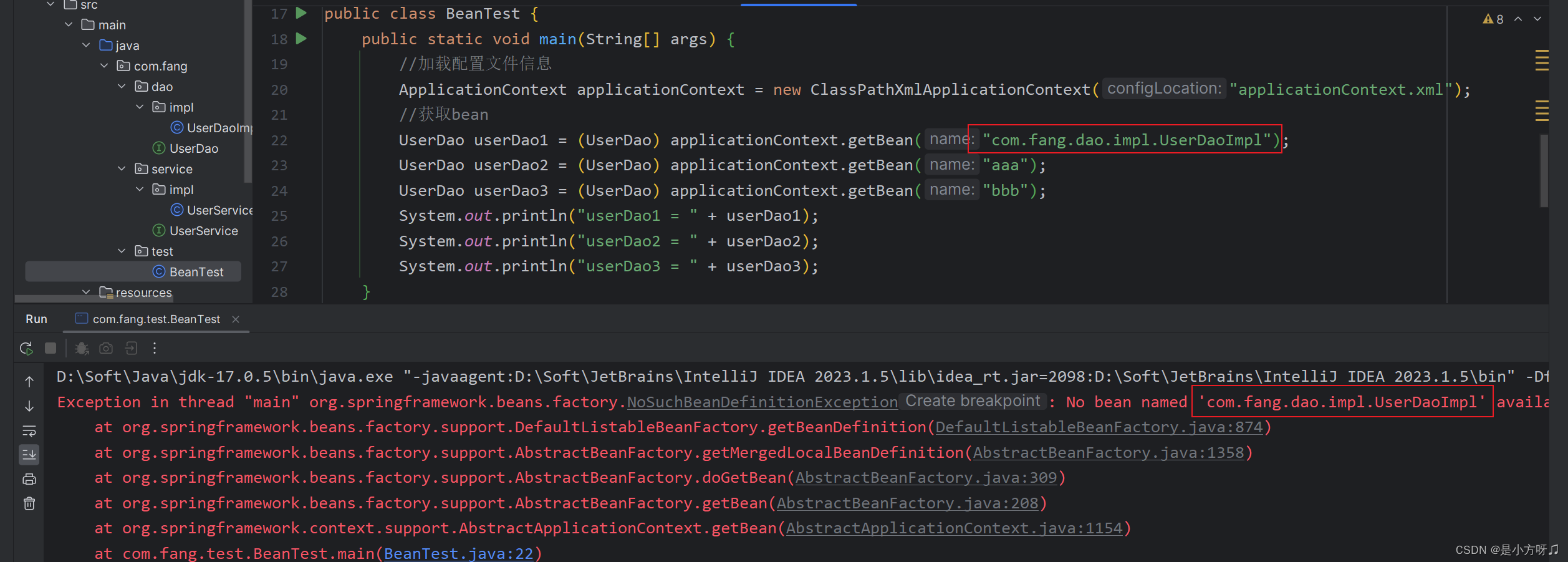Run main method via line 18 gutter arrow

[x=301, y=39]
